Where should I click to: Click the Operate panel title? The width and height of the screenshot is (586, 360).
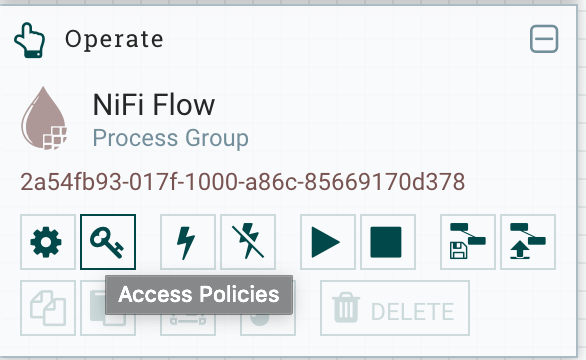pyautogui.click(x=114, y=39)
